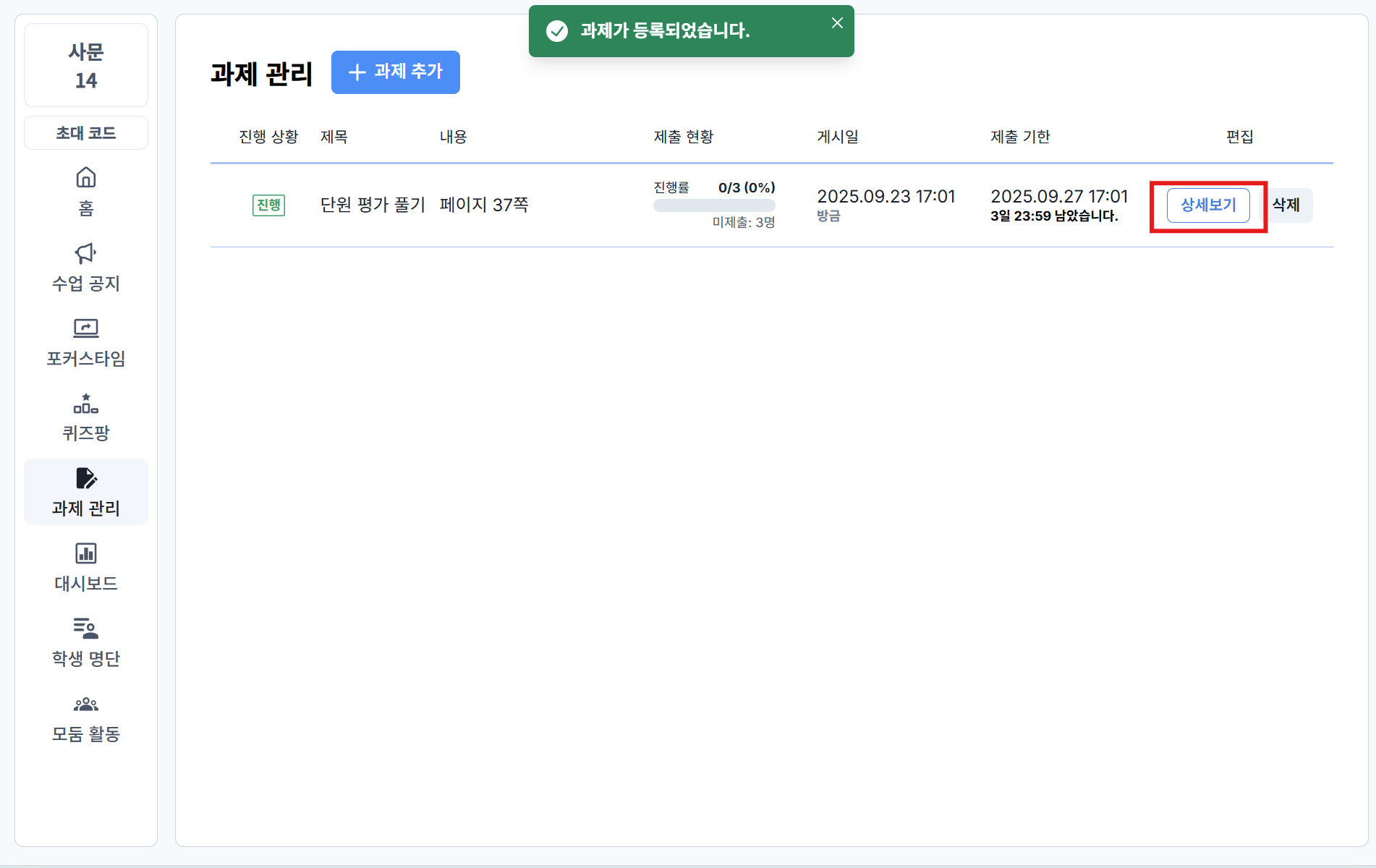This screenshot has height=868, width=1376.
Task: Click the 진행 status badge
Action: click(x=268, y=205)
